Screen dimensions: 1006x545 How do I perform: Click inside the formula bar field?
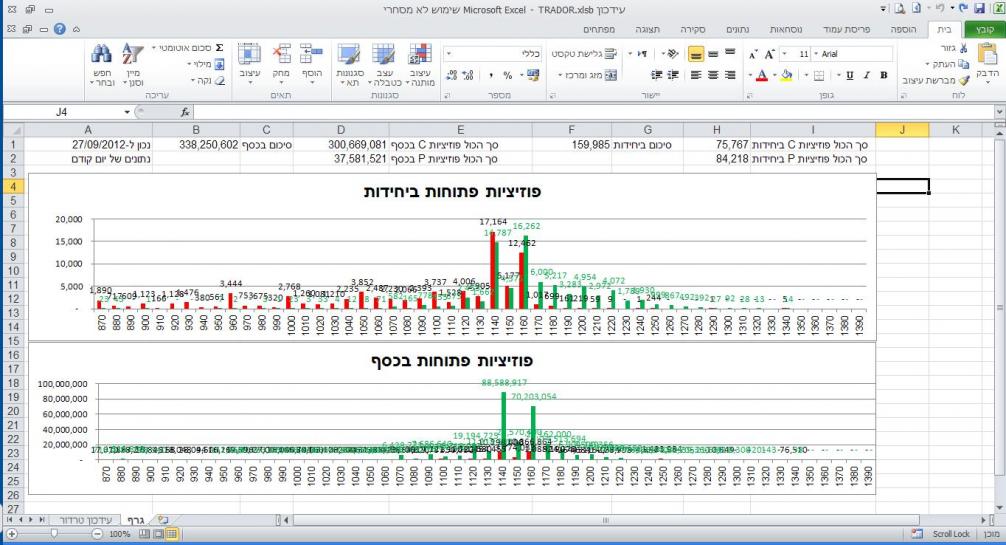pyautogui.click(x=500, y=113)
